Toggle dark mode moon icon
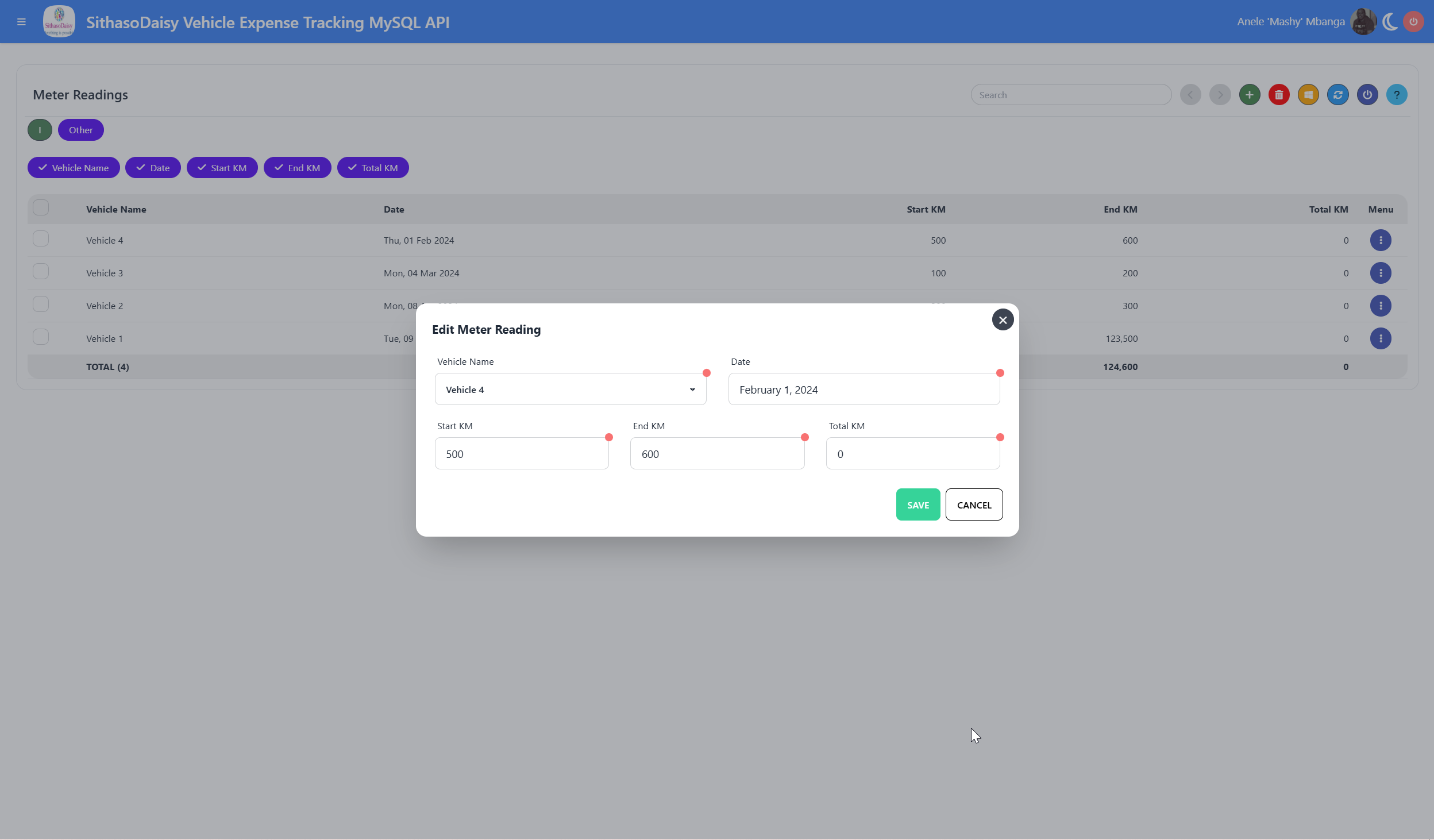Screen dimensions: 1434x840 pyautogui.click(x=1390, y=22)
